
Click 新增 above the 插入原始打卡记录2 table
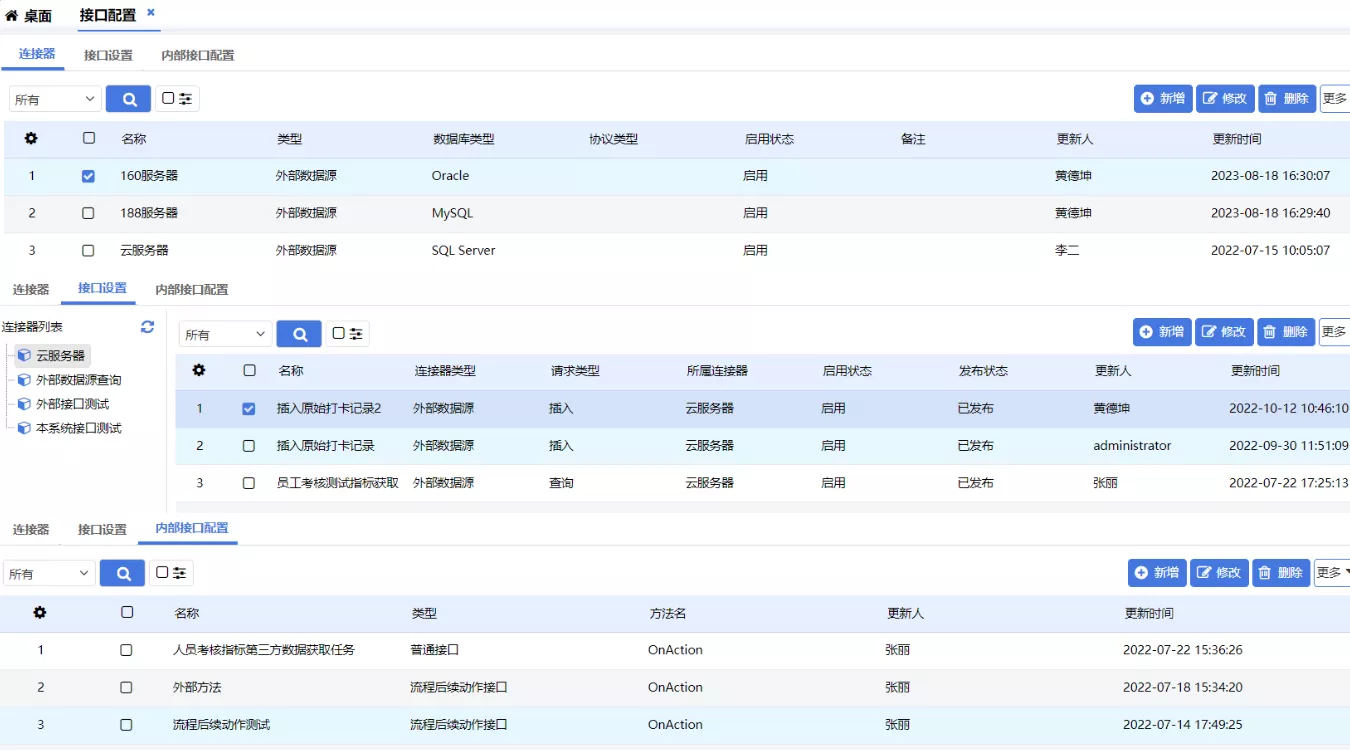[1162, 332]
